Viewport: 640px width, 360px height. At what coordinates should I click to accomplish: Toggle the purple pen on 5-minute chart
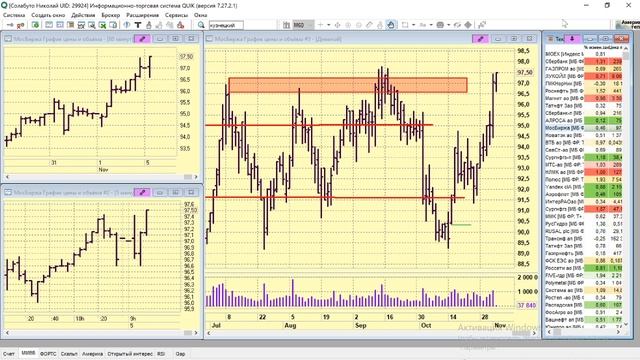142,192
